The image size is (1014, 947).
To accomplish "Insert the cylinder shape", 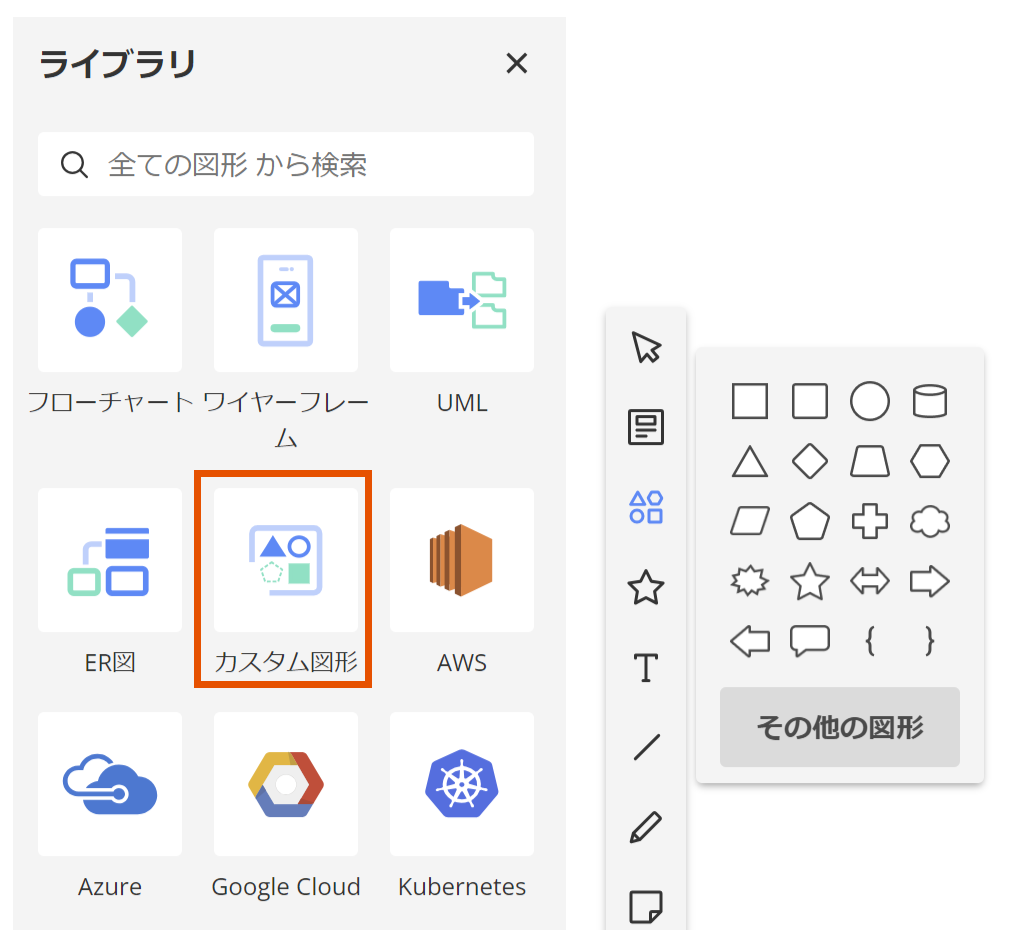I will point(929,402).
